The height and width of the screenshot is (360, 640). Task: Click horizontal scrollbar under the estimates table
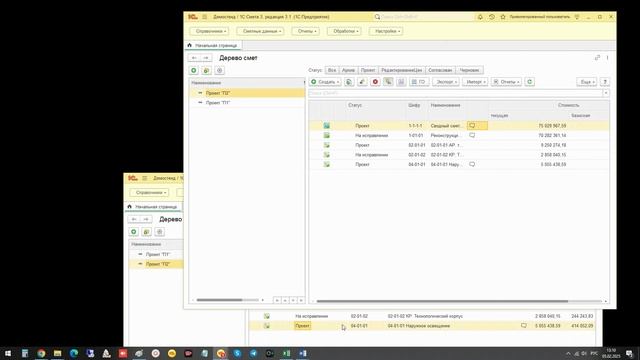[x=442, y=301]
